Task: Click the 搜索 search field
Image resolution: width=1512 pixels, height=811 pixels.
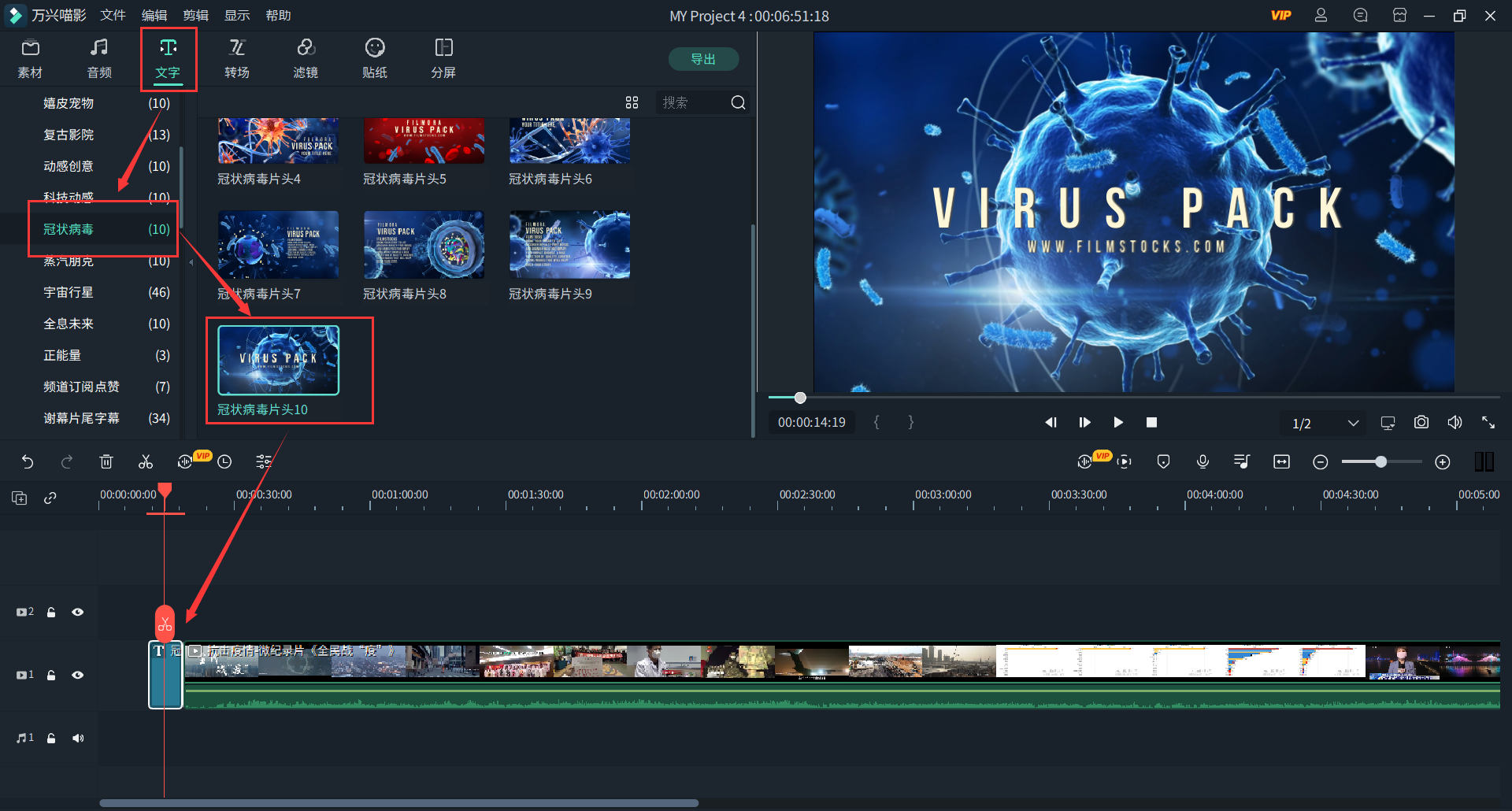Action: pyautogui.click(x=693, y=102)
